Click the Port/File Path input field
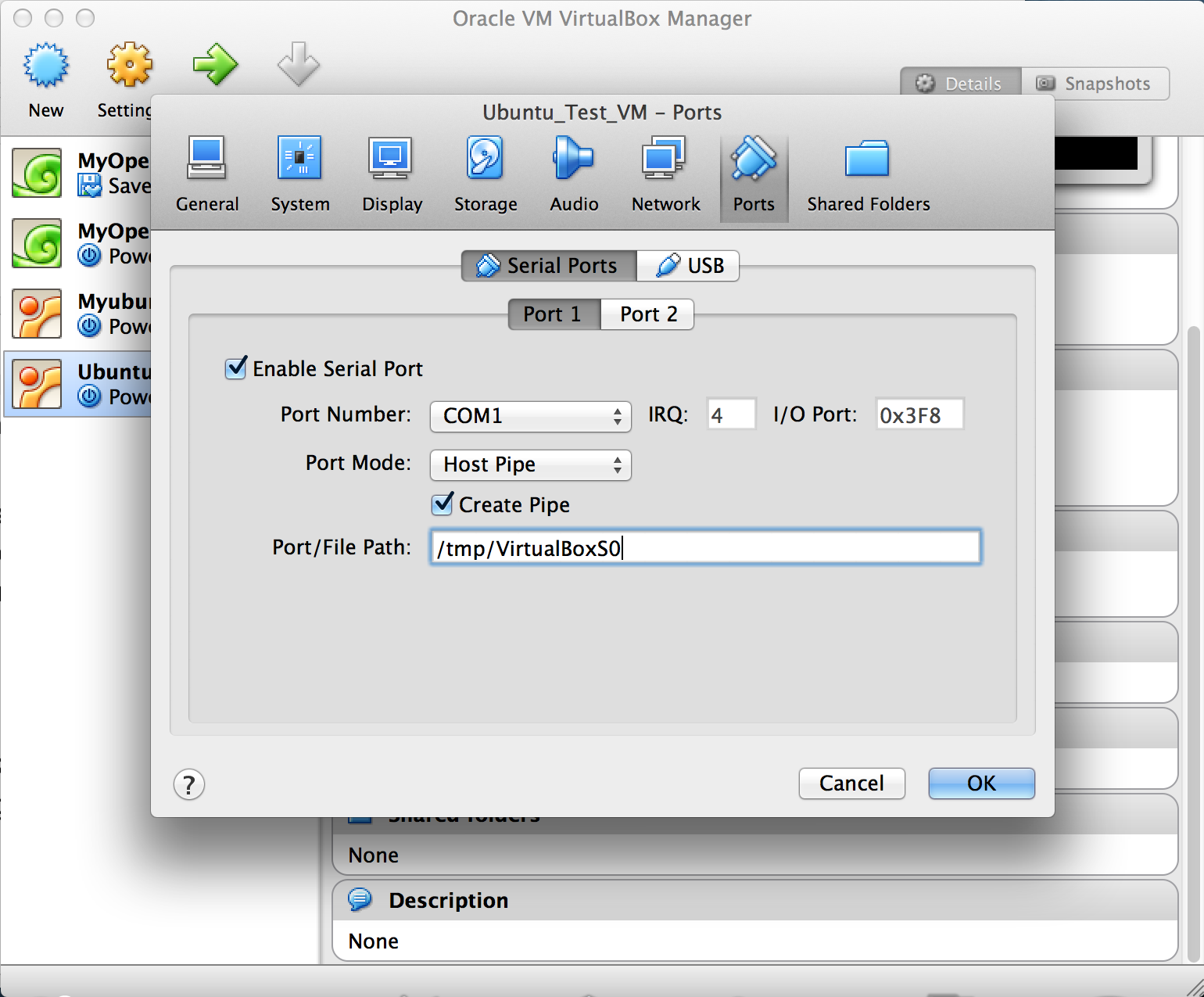1204x997 pixels. click(705, 547)
